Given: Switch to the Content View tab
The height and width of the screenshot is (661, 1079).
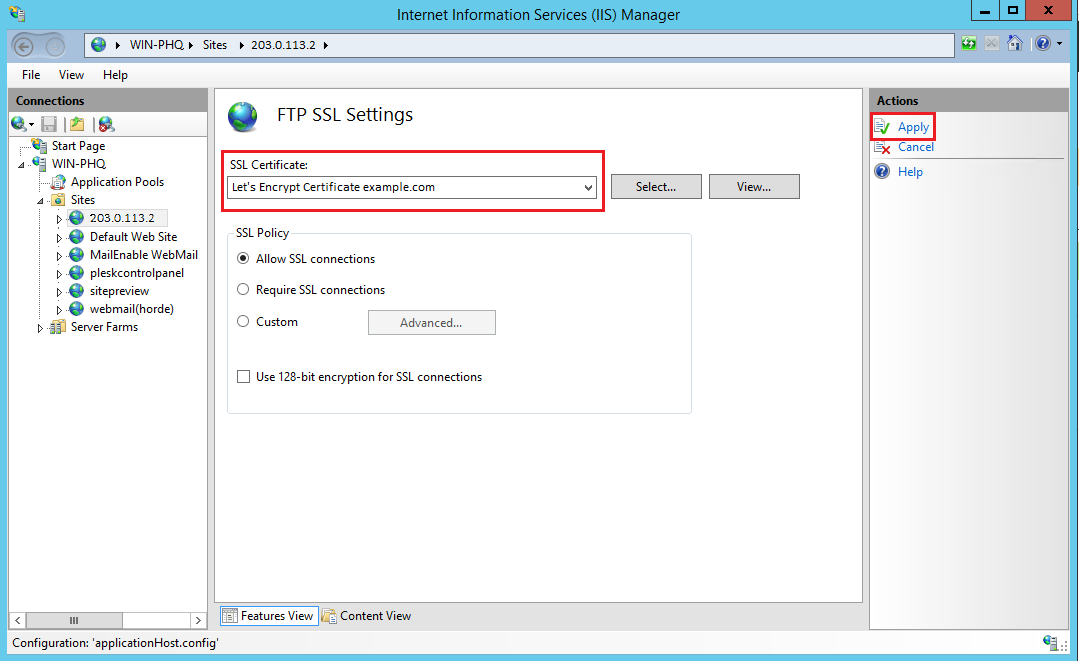Looking at the screenshot, I should point(366,616).
